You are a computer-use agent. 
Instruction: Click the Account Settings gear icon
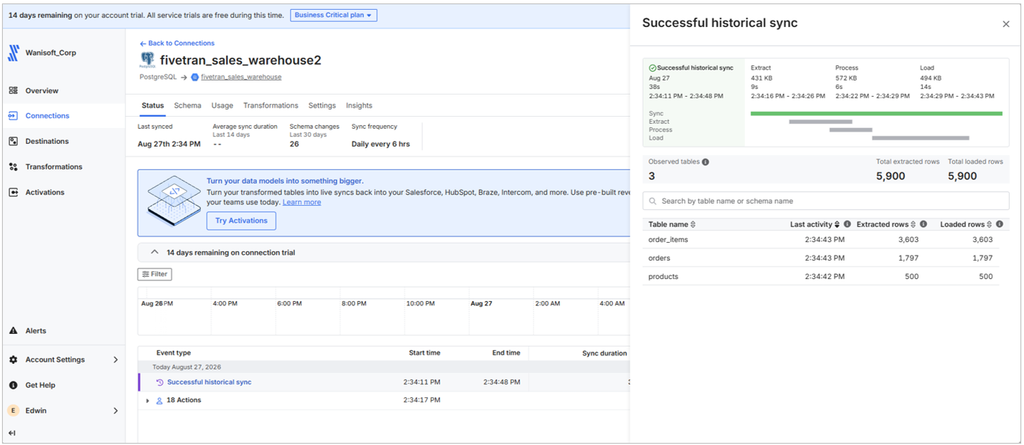(13, 359)
